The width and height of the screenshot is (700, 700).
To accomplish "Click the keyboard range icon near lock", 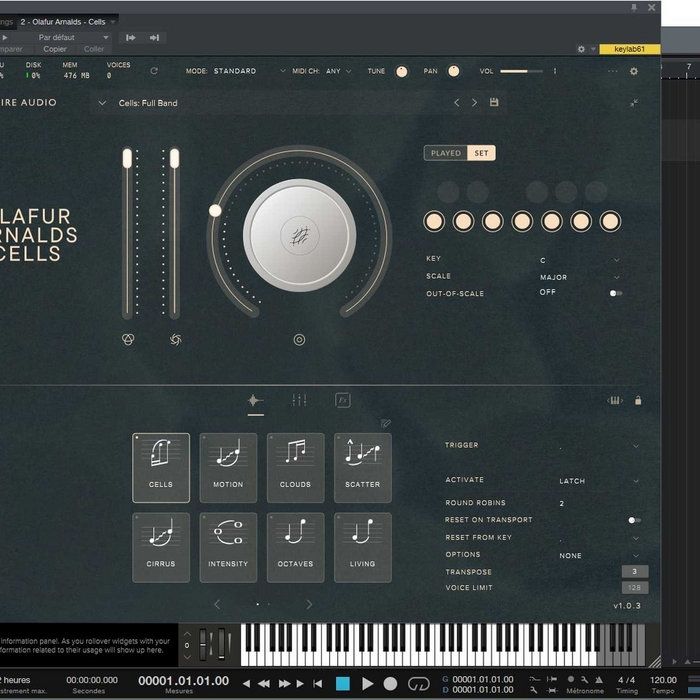I will [x=615, y=400].
